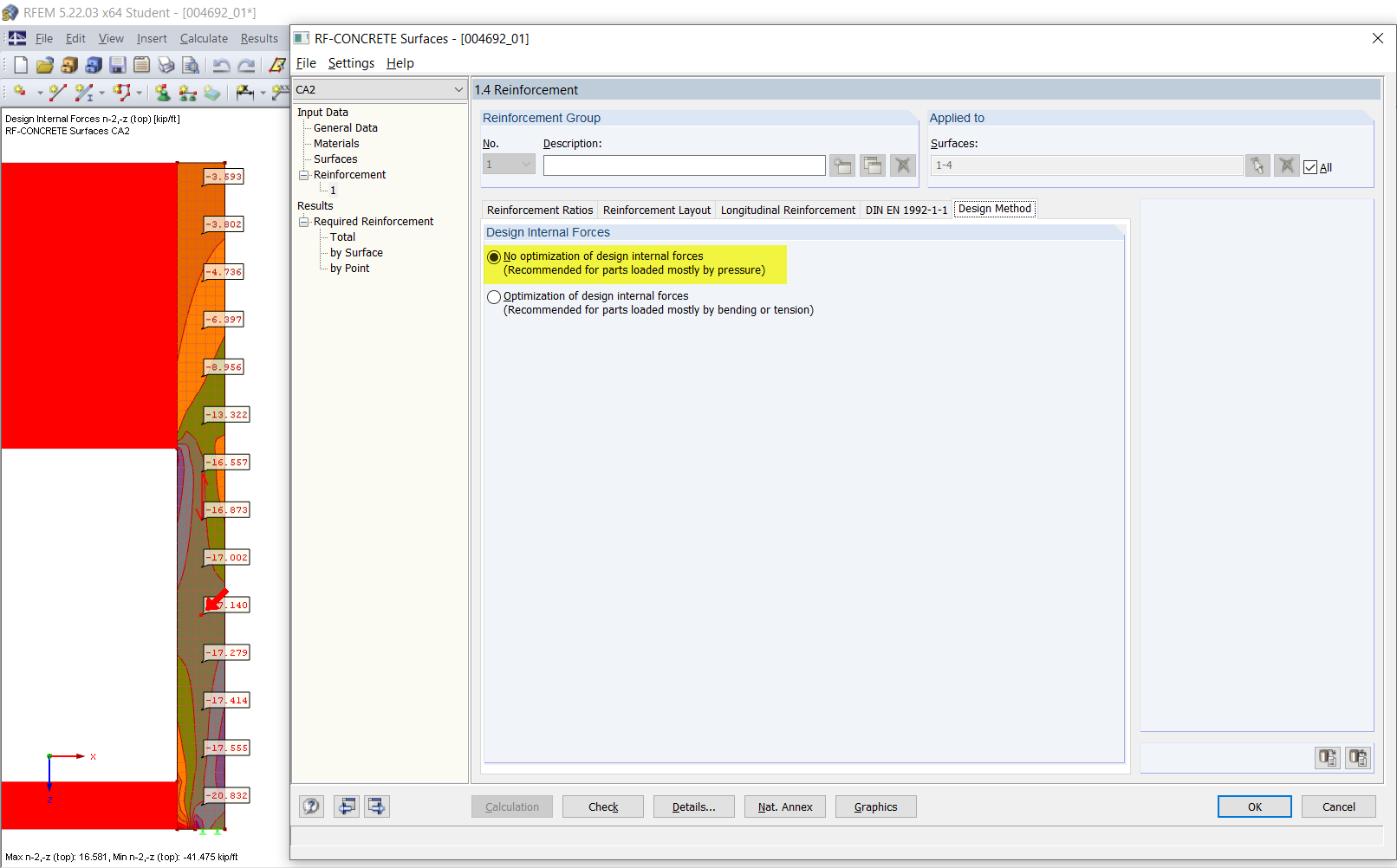The width and height of the screenshot is (1397, 868).
Task: Click the new surface support icon
Action: pos(212,92)
